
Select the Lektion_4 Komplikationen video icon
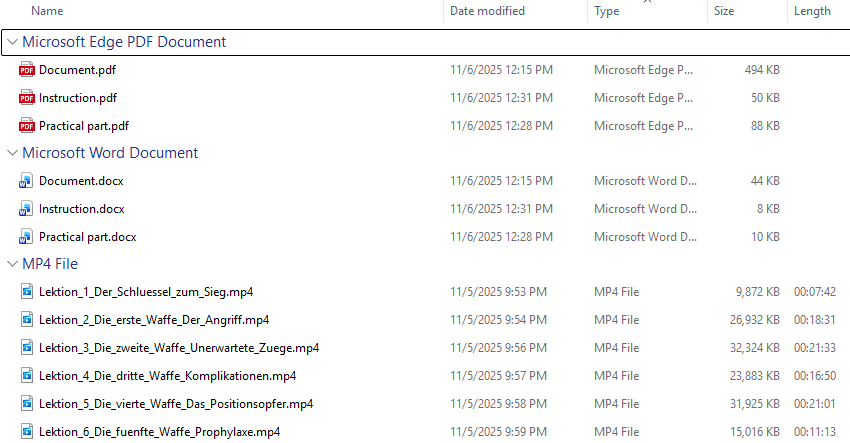tap(26, 376)
